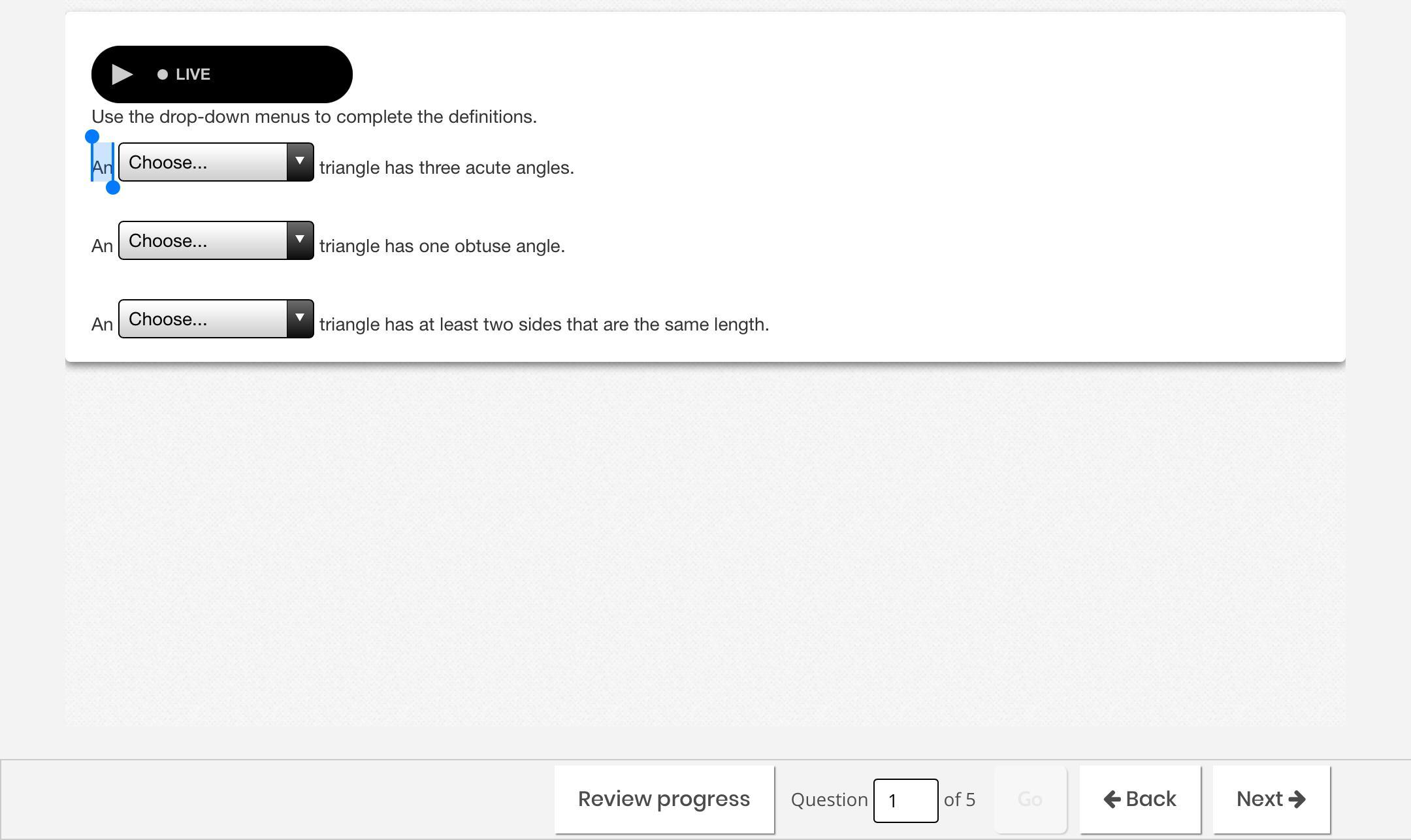Open the dropdown for three acute angles
This screenshot has height=840, width=1411.
coord(216,162)
